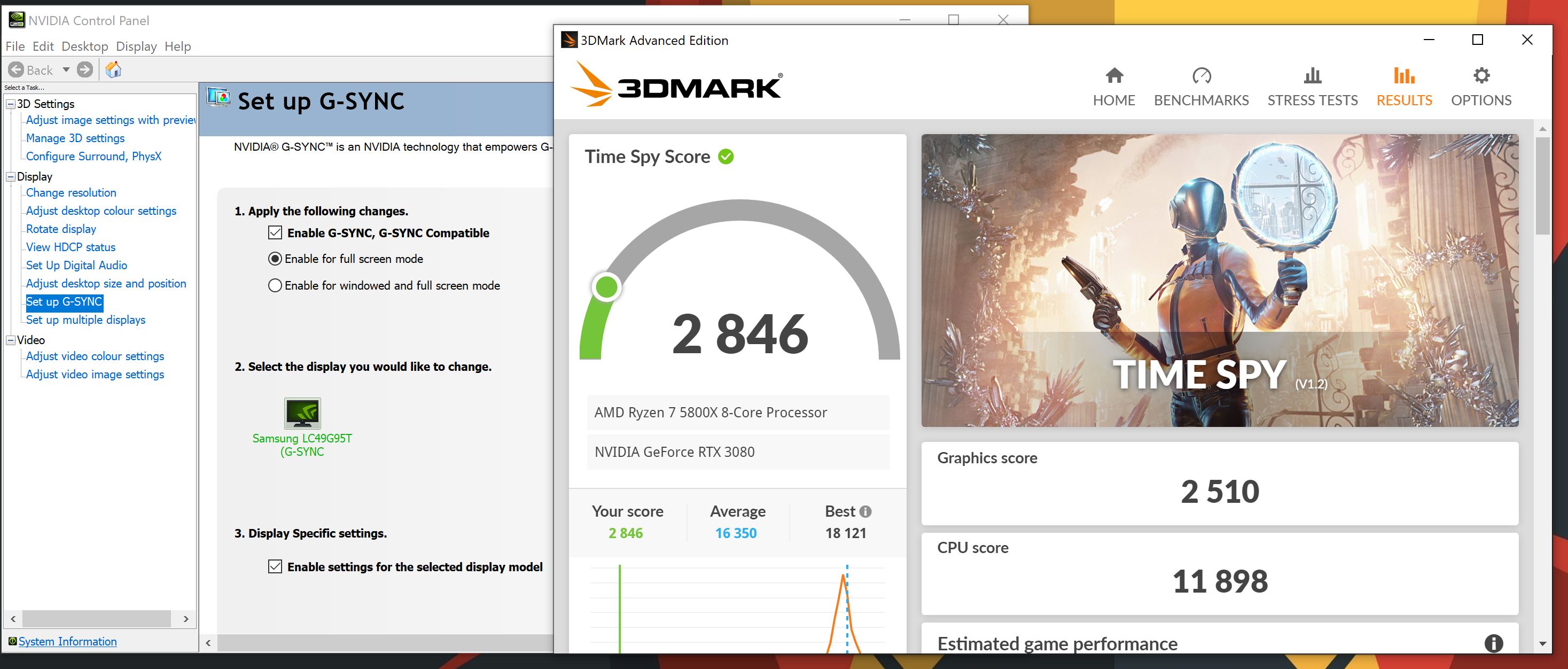Click the Estimated game performance info icon
Image resolution: width=1568 pixels, height=669 pixels.
[1493, 643]
